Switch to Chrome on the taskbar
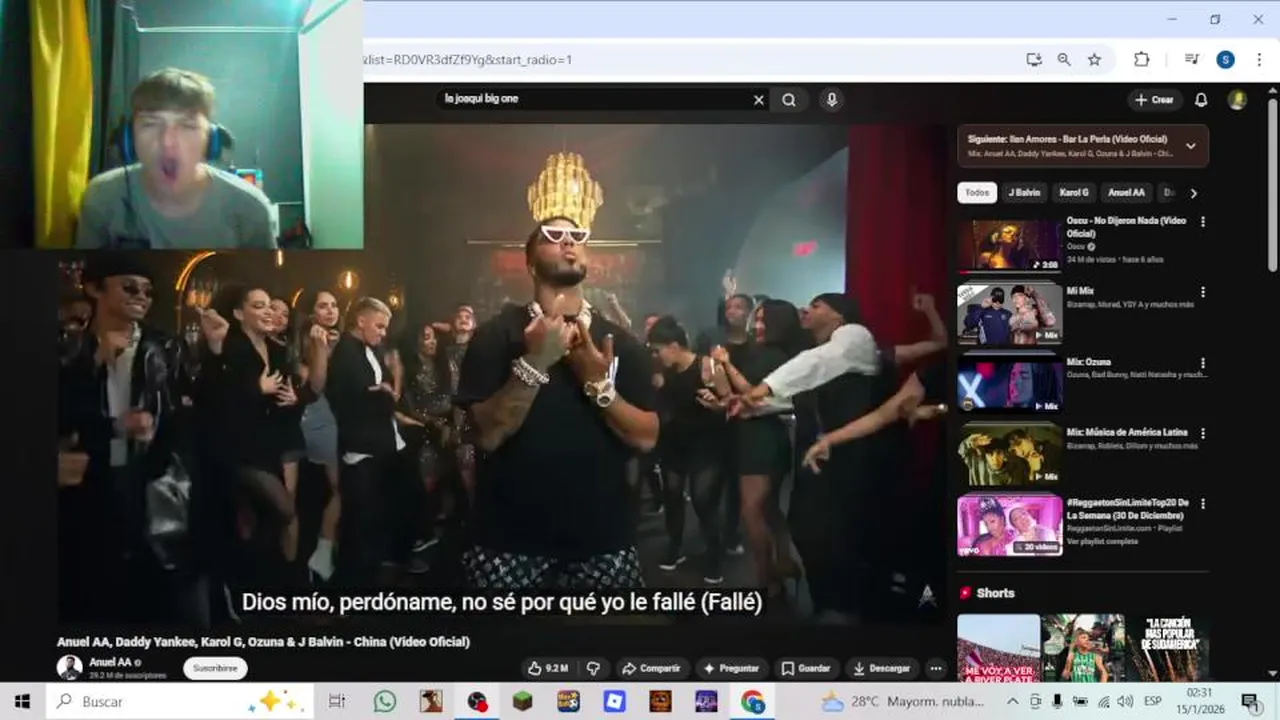 [753, 702]
